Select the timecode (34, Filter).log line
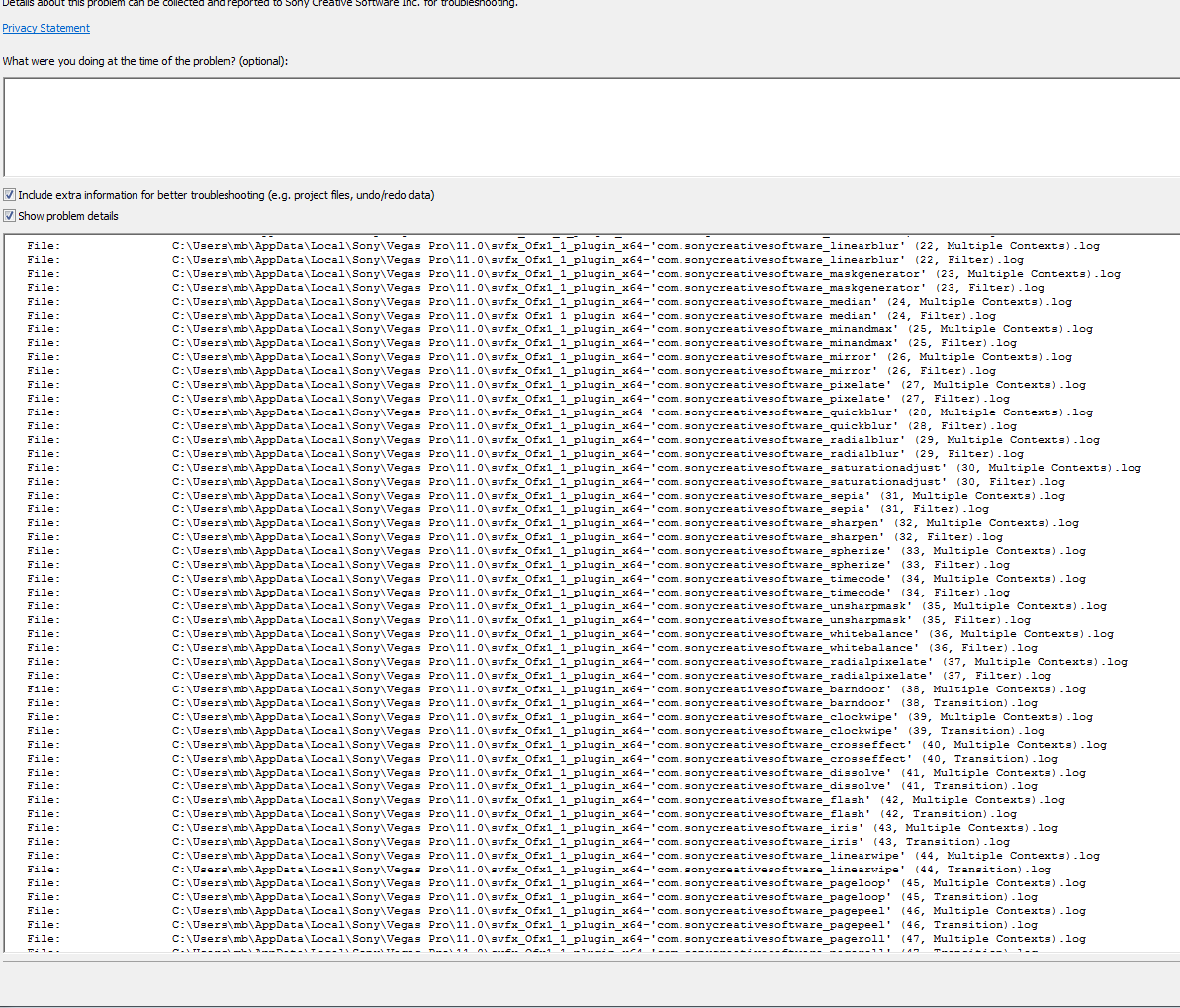The width and height of the screenshot is (1180, 1008). pos(518,593)
